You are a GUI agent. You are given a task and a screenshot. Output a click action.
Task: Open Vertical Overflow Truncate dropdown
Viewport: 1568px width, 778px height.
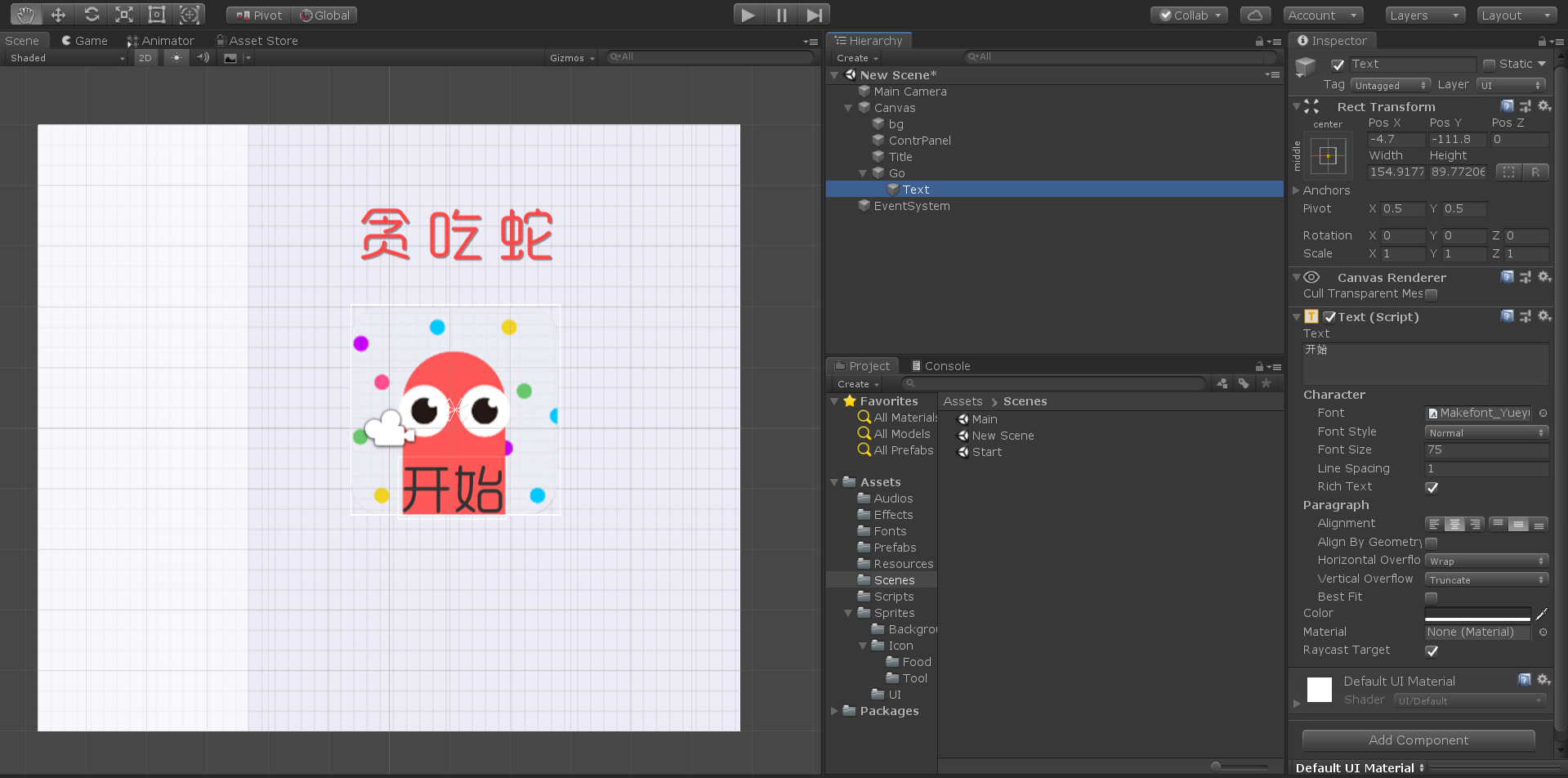coord(1486,579)
